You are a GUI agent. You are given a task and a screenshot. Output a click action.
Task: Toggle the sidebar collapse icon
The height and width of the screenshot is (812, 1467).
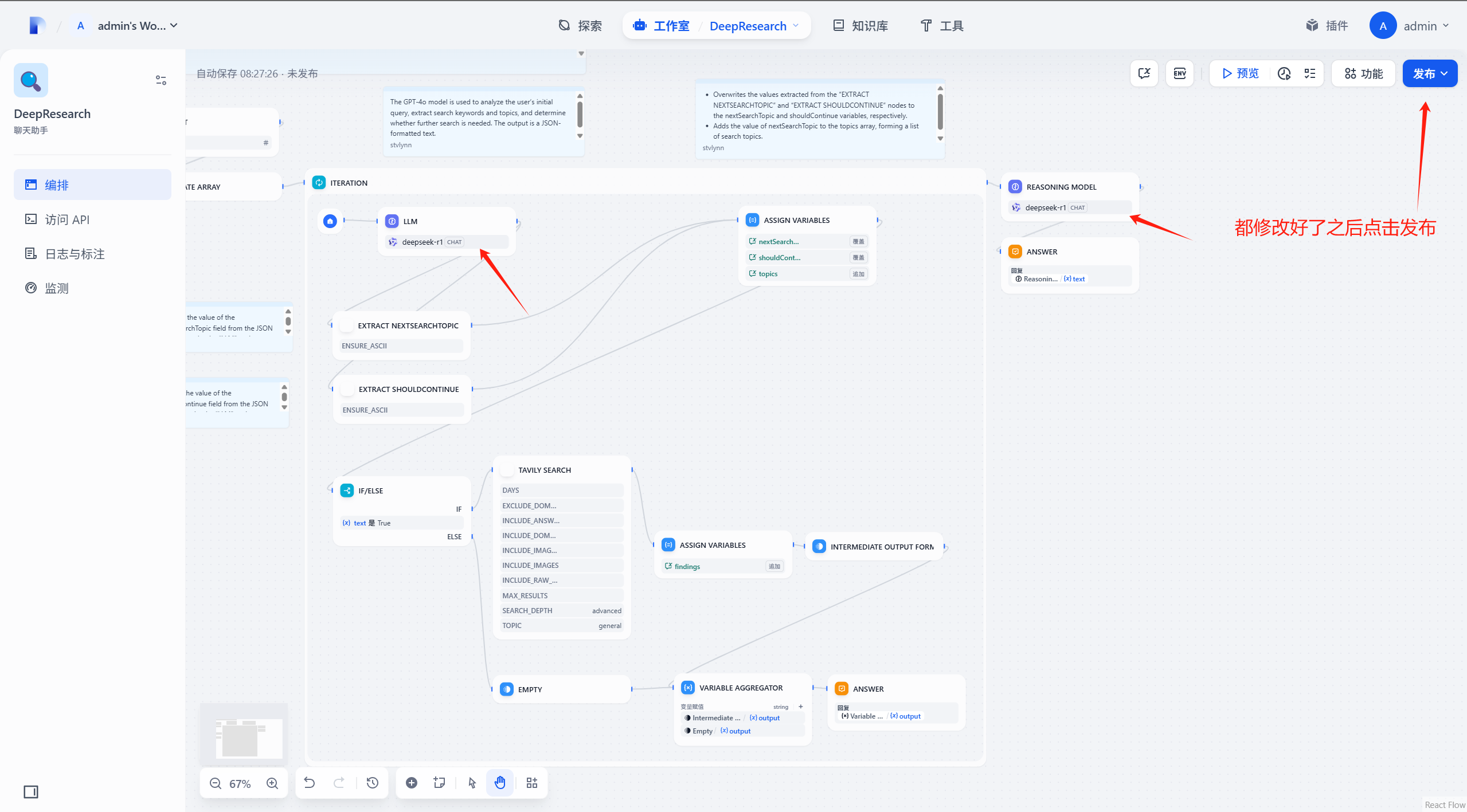pyautogui.click(x=31, y=792)
